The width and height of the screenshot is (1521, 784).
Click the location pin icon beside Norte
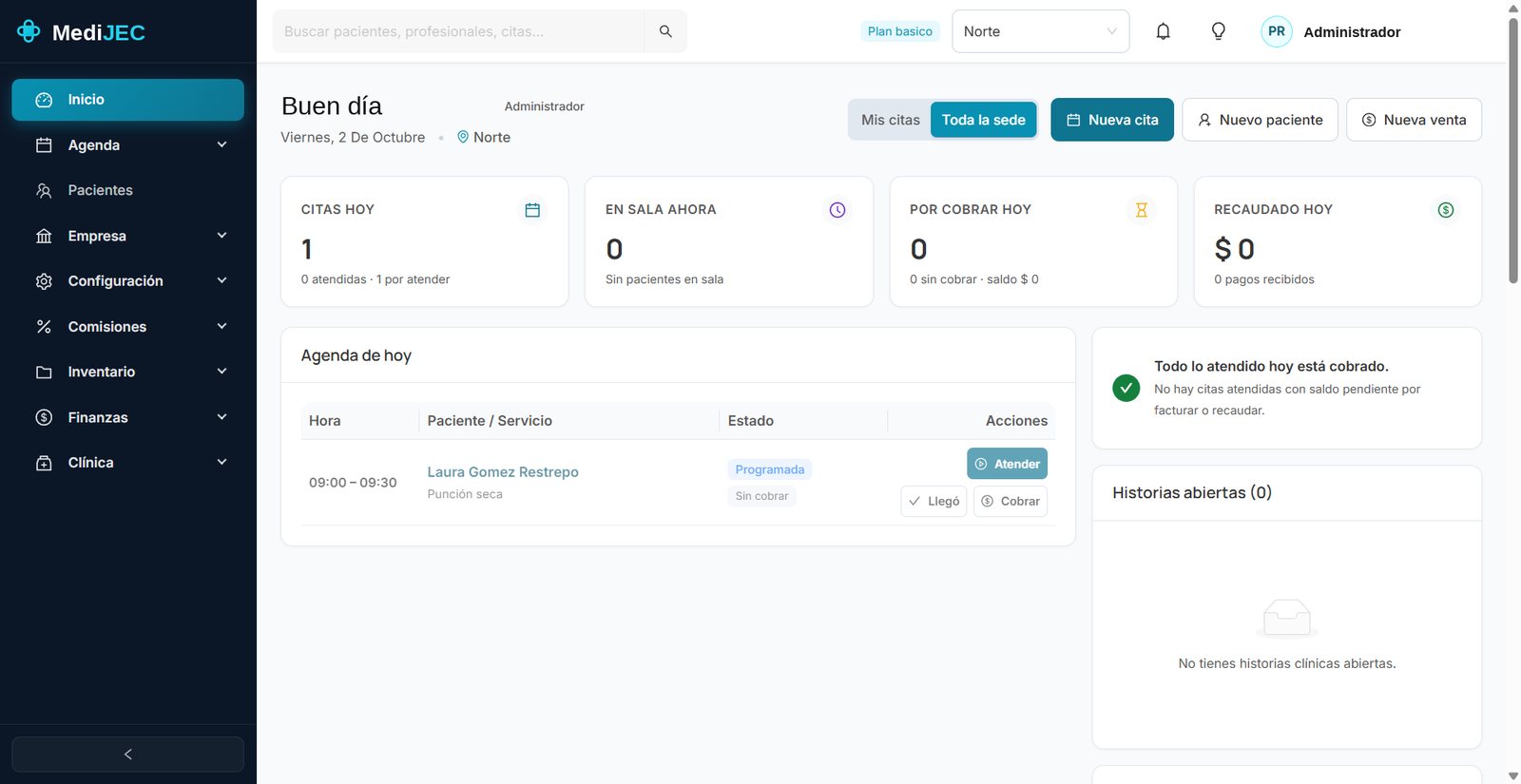463,137
